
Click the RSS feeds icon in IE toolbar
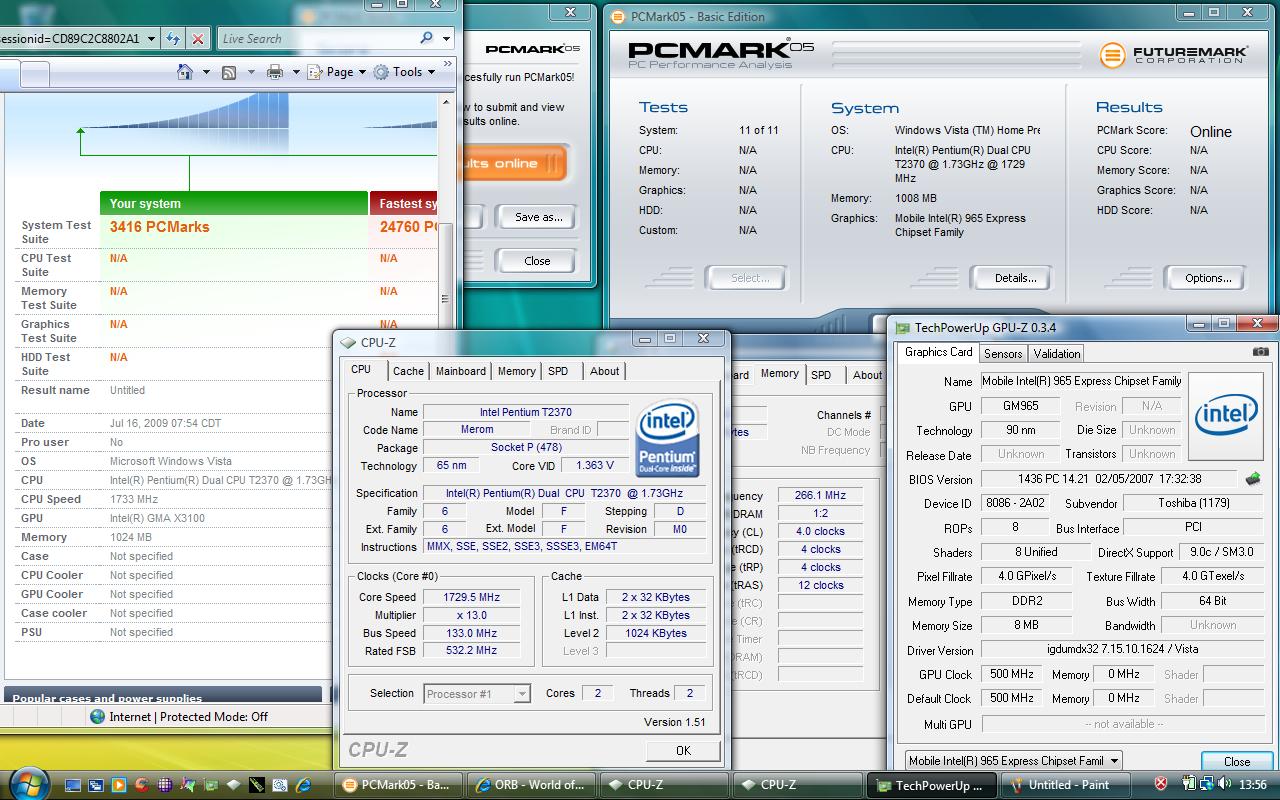(x=229, y=72)
